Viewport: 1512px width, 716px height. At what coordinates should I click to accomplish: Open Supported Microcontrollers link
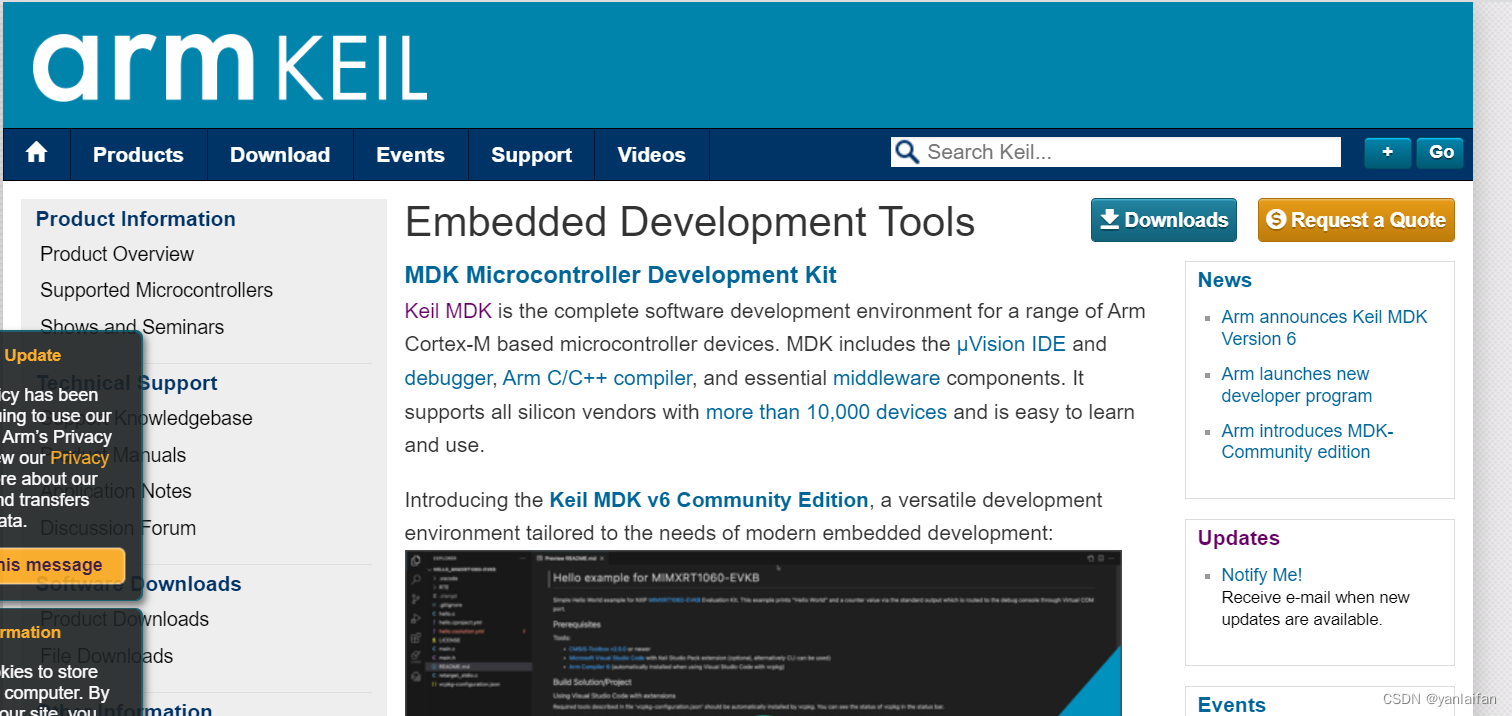(x=156, y=290)
